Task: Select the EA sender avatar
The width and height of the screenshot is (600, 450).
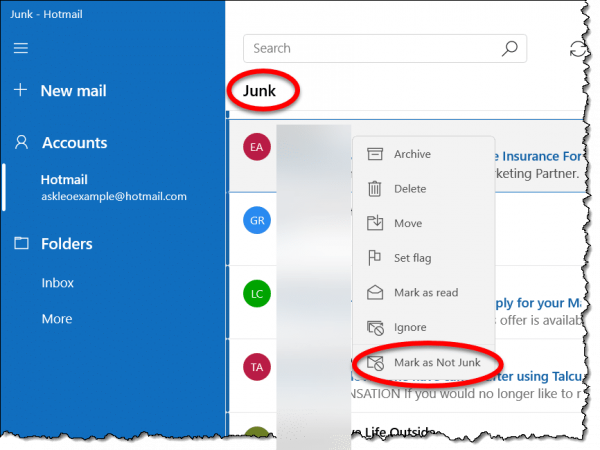Action: point(257,147)
